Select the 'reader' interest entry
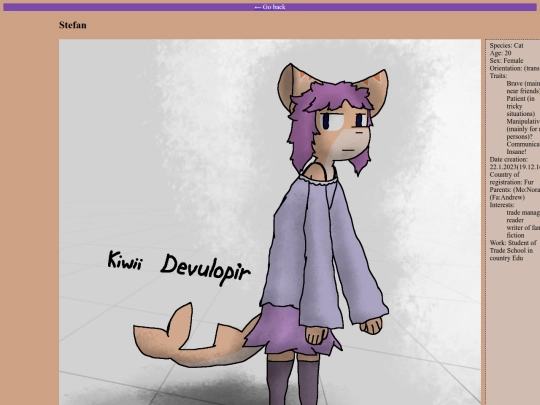The width and height of the screenshot is (540, 405). click(x=515, y=220)
